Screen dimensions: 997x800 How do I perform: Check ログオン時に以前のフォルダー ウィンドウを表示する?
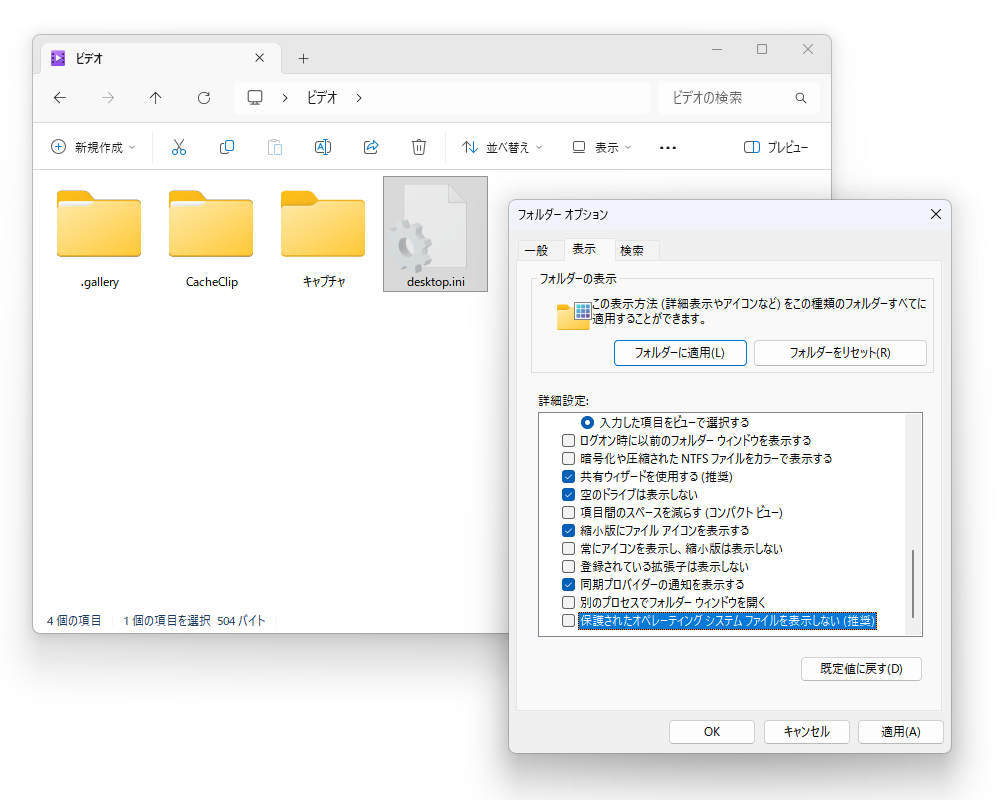click(x=568, y=440)
